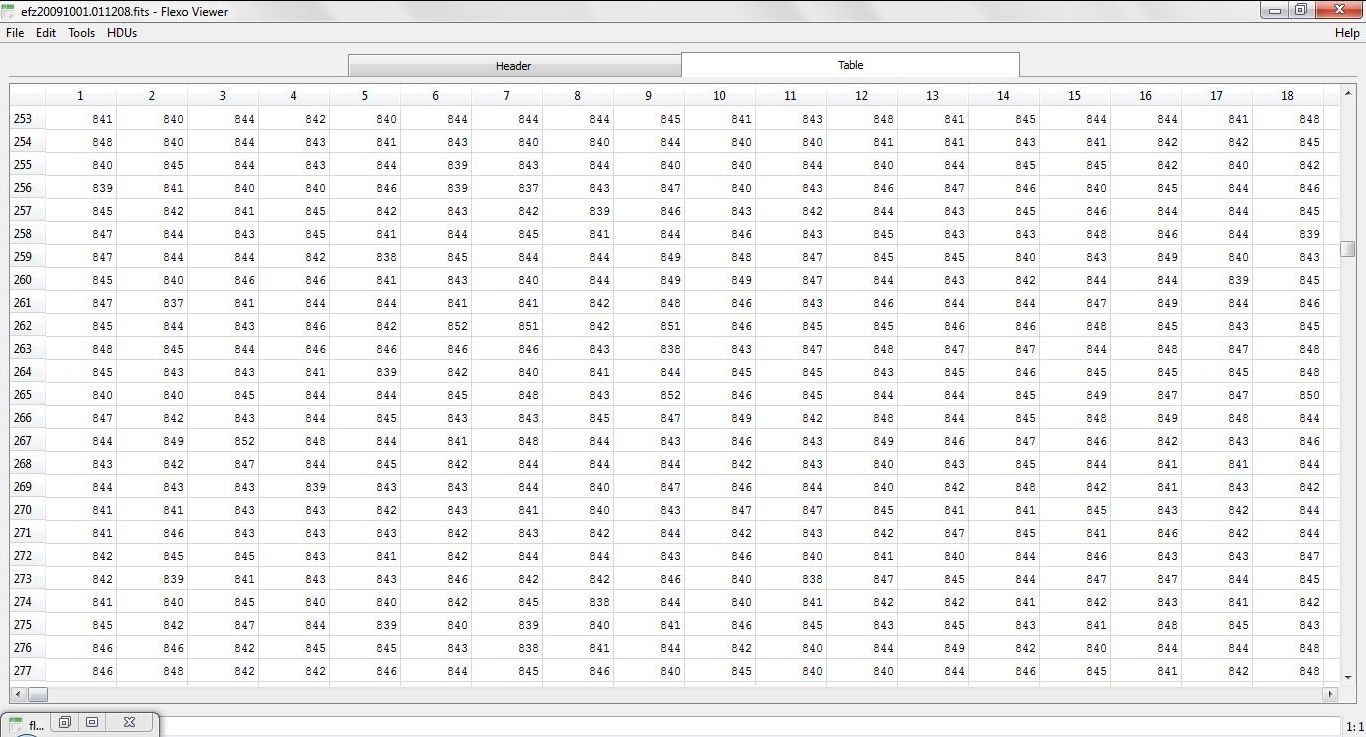The width and height of the screenshot is (1366, 737).
Task: Restore the minimized fl... subwindow
Action: 64,722
